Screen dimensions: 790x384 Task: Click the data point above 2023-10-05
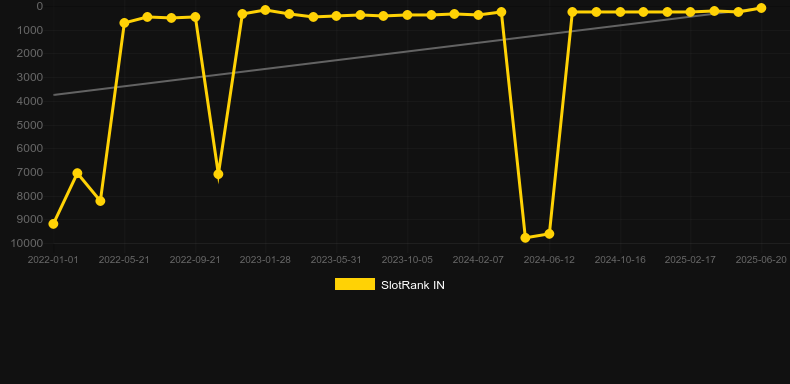click(x=407, y=15)
